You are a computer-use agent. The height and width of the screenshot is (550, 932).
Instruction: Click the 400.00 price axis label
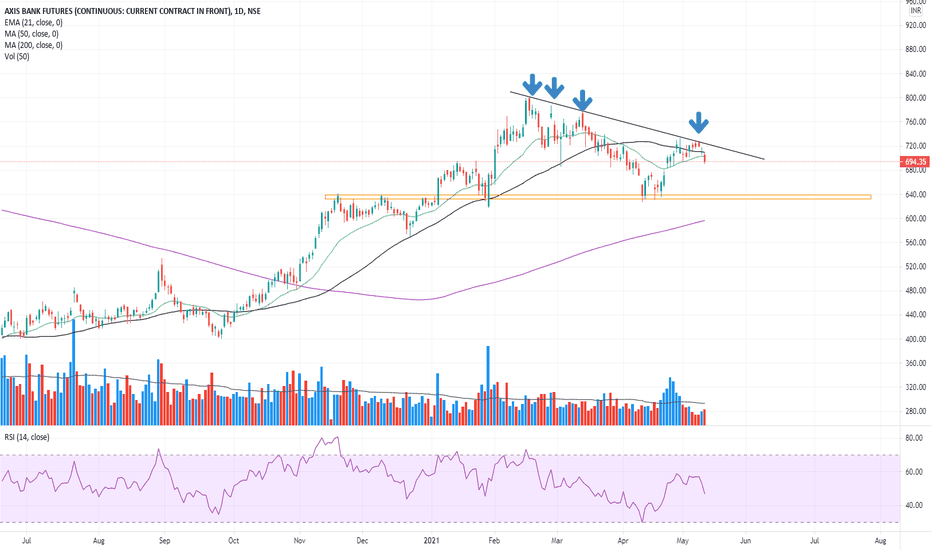(916, 339)
